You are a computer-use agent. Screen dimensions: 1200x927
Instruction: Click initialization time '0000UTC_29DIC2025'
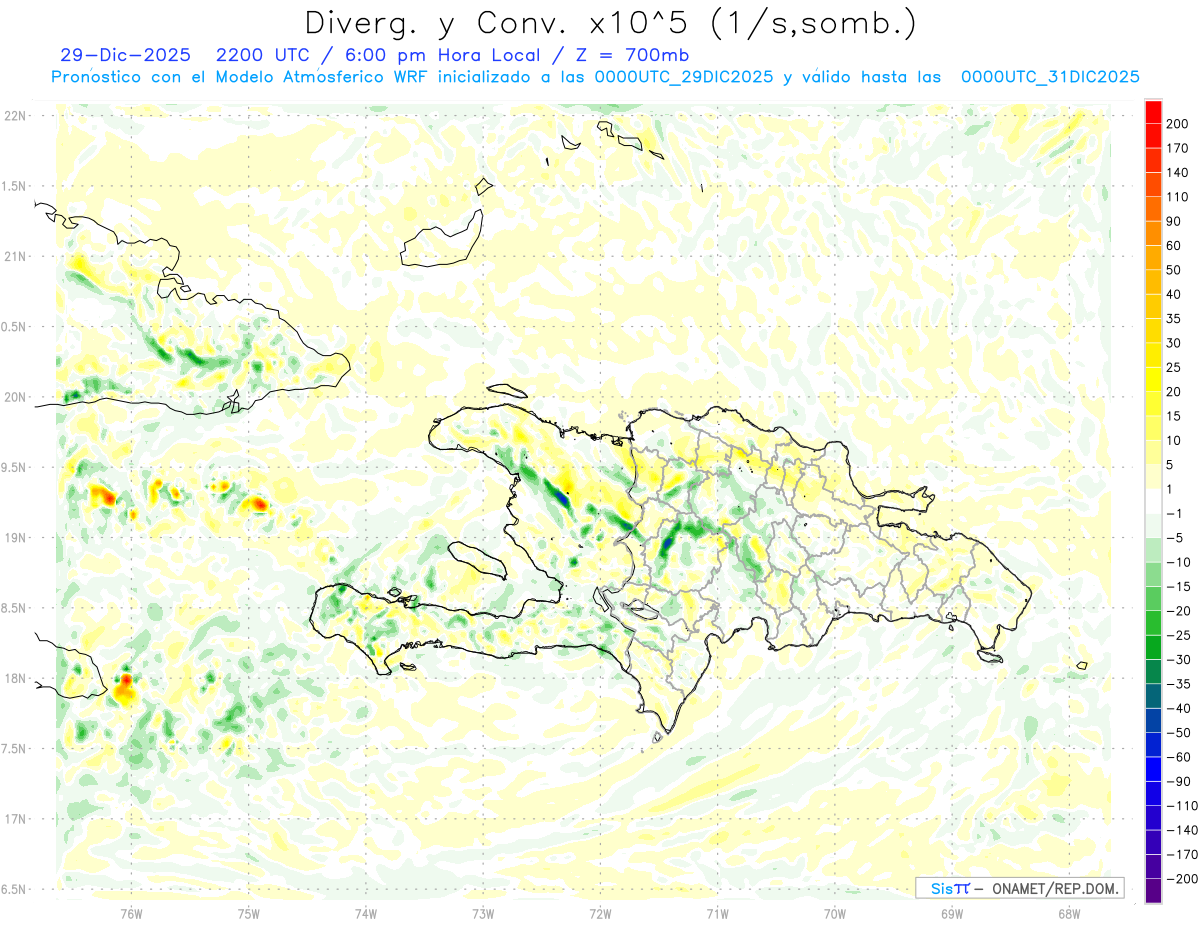(683, 77)
